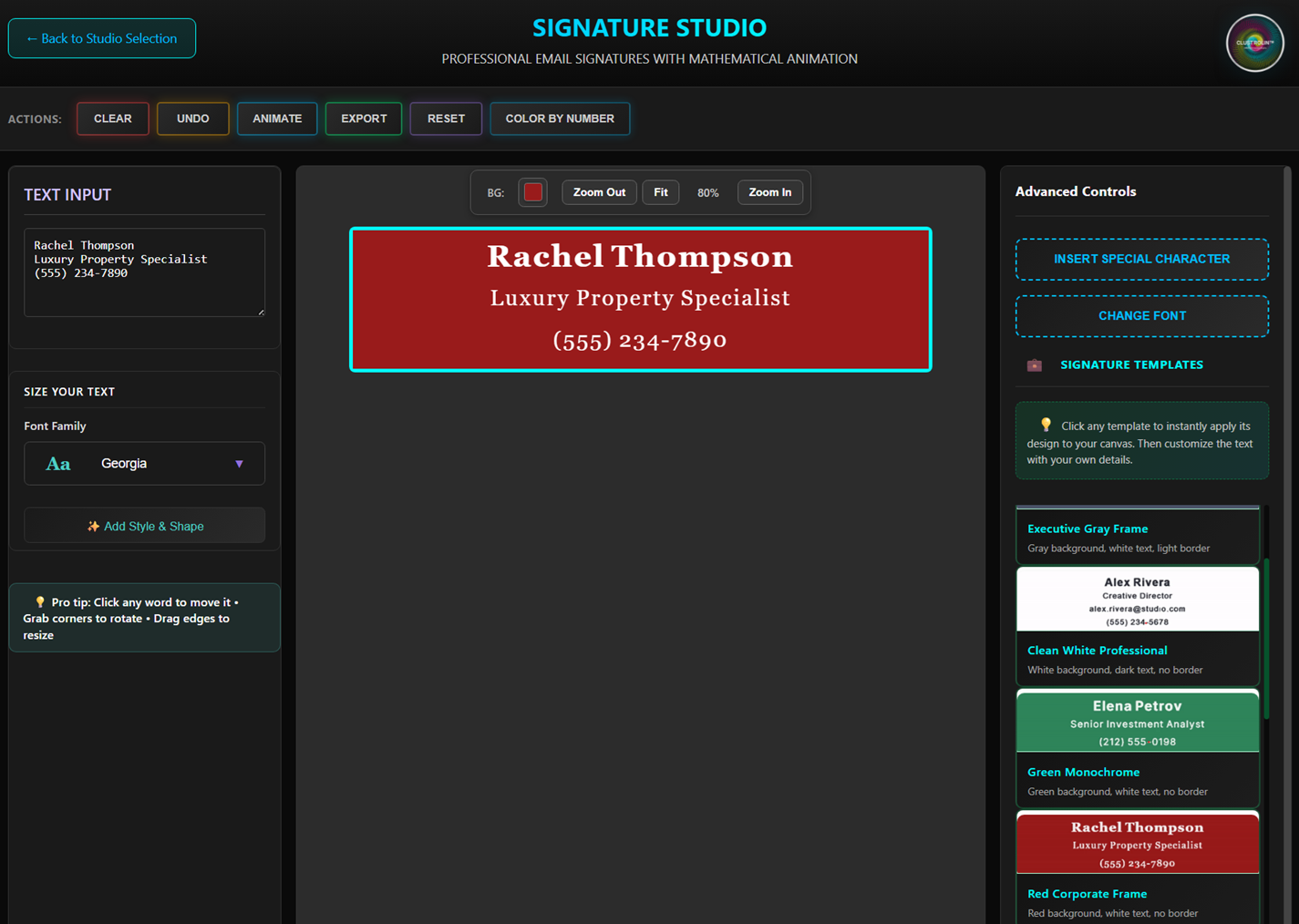
Task: Undo the last action
Action: [x=192, y=118]
